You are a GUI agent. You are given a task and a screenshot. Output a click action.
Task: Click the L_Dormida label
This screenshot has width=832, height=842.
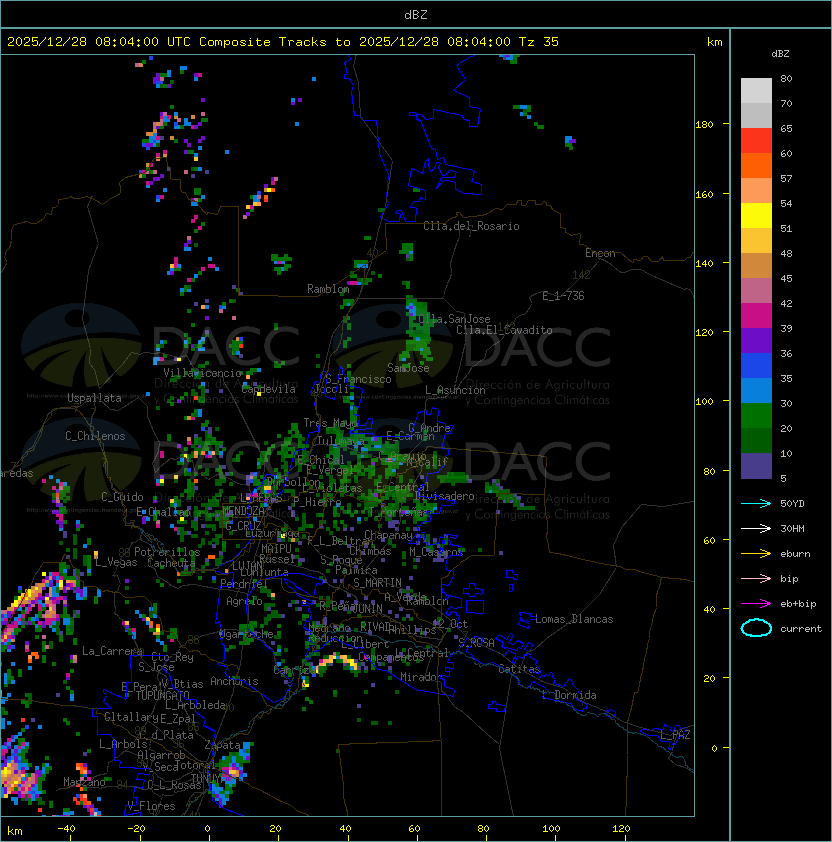(569, 695)
